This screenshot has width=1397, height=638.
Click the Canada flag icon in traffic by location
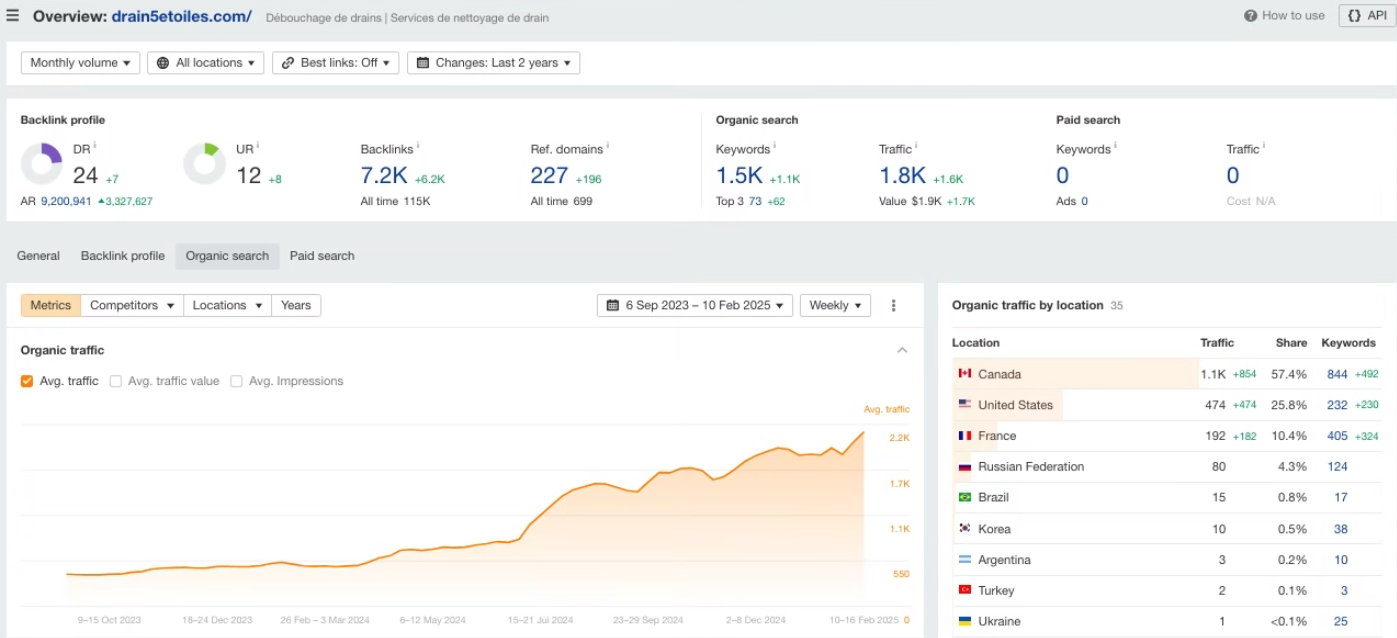(x=964, y=373)
